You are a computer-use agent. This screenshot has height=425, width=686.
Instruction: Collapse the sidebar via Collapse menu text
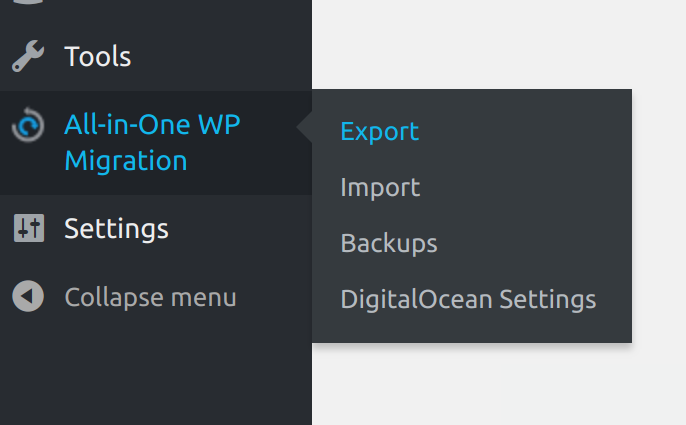click(150, 297)
